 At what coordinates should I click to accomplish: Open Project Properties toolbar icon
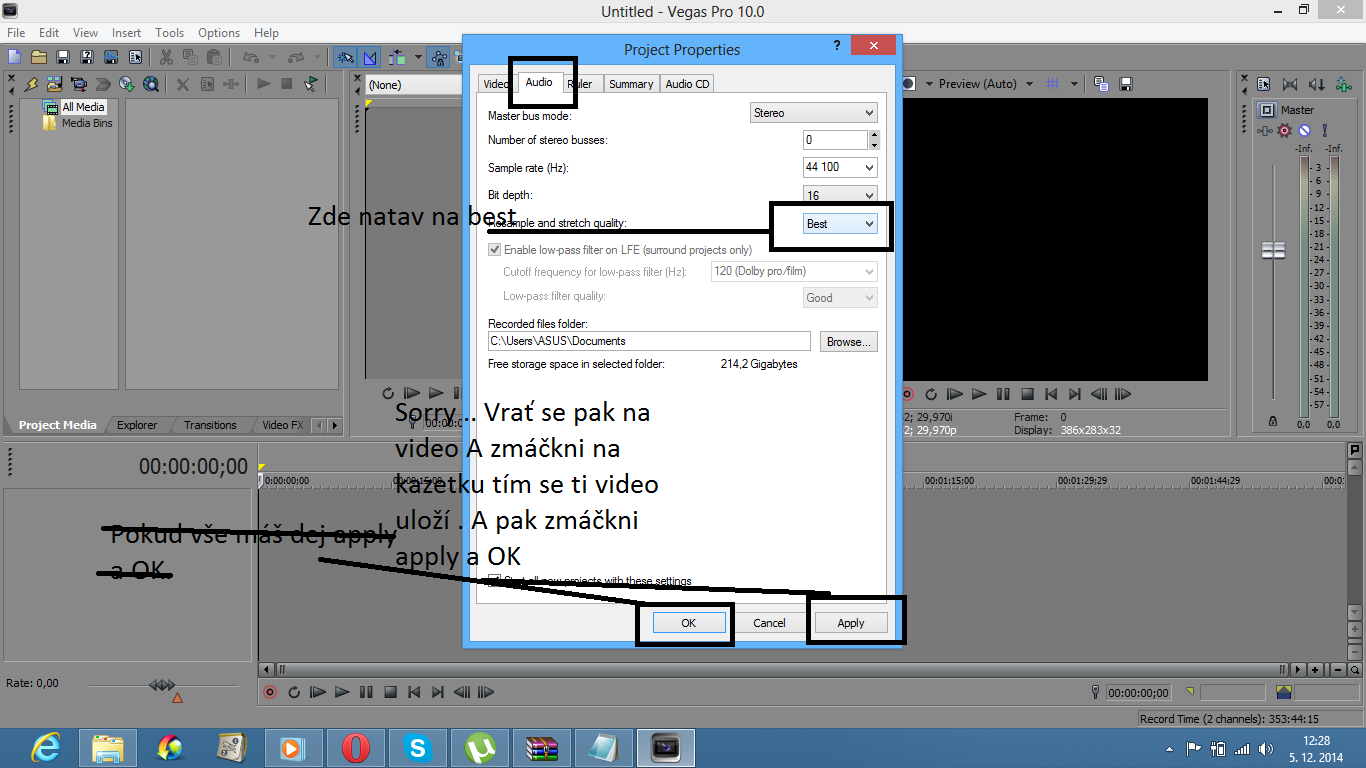(x=135, y=57)
